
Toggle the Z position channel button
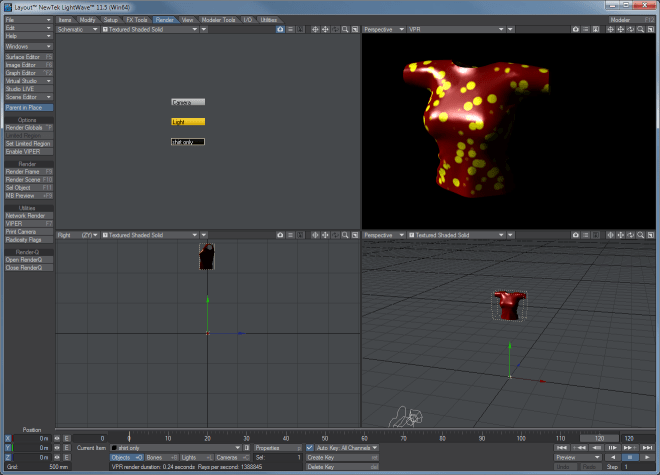click(8, 457)
